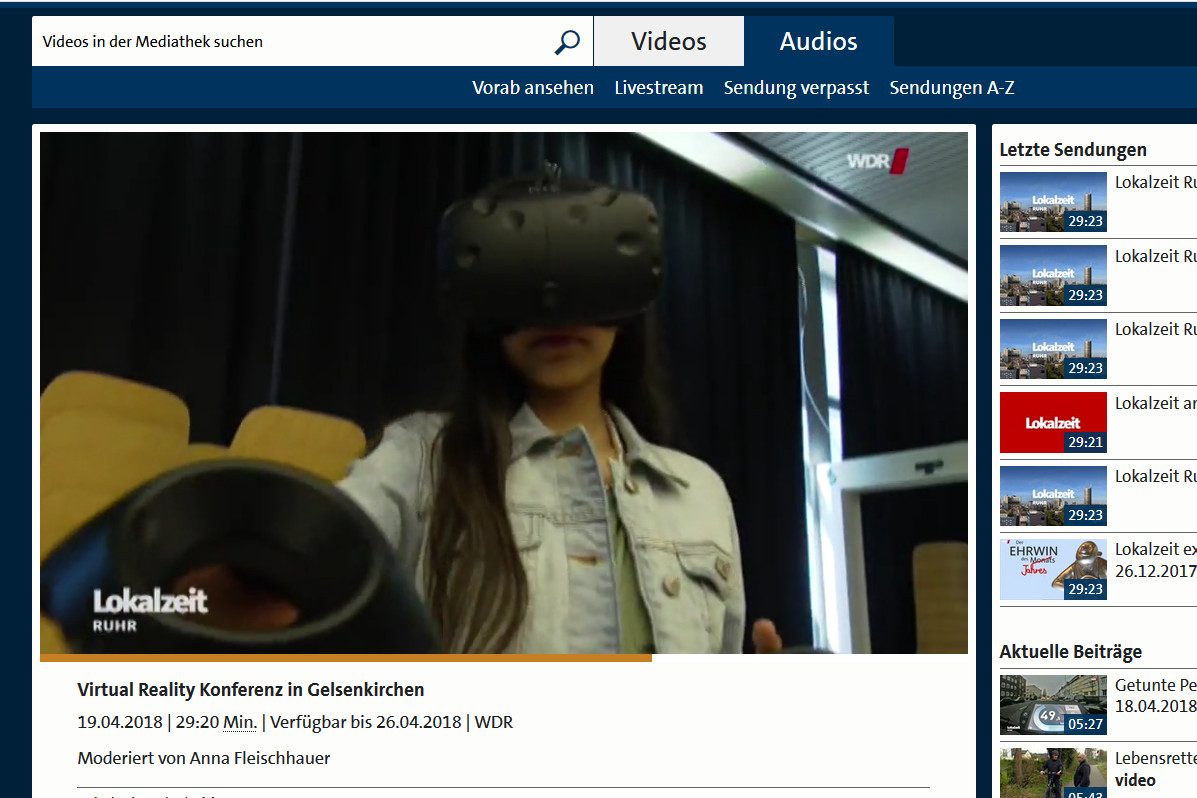The image size is (1197, 798).
Task: Play the Virtual Reality Konferenz video
Action: click(x=503, y=392)
